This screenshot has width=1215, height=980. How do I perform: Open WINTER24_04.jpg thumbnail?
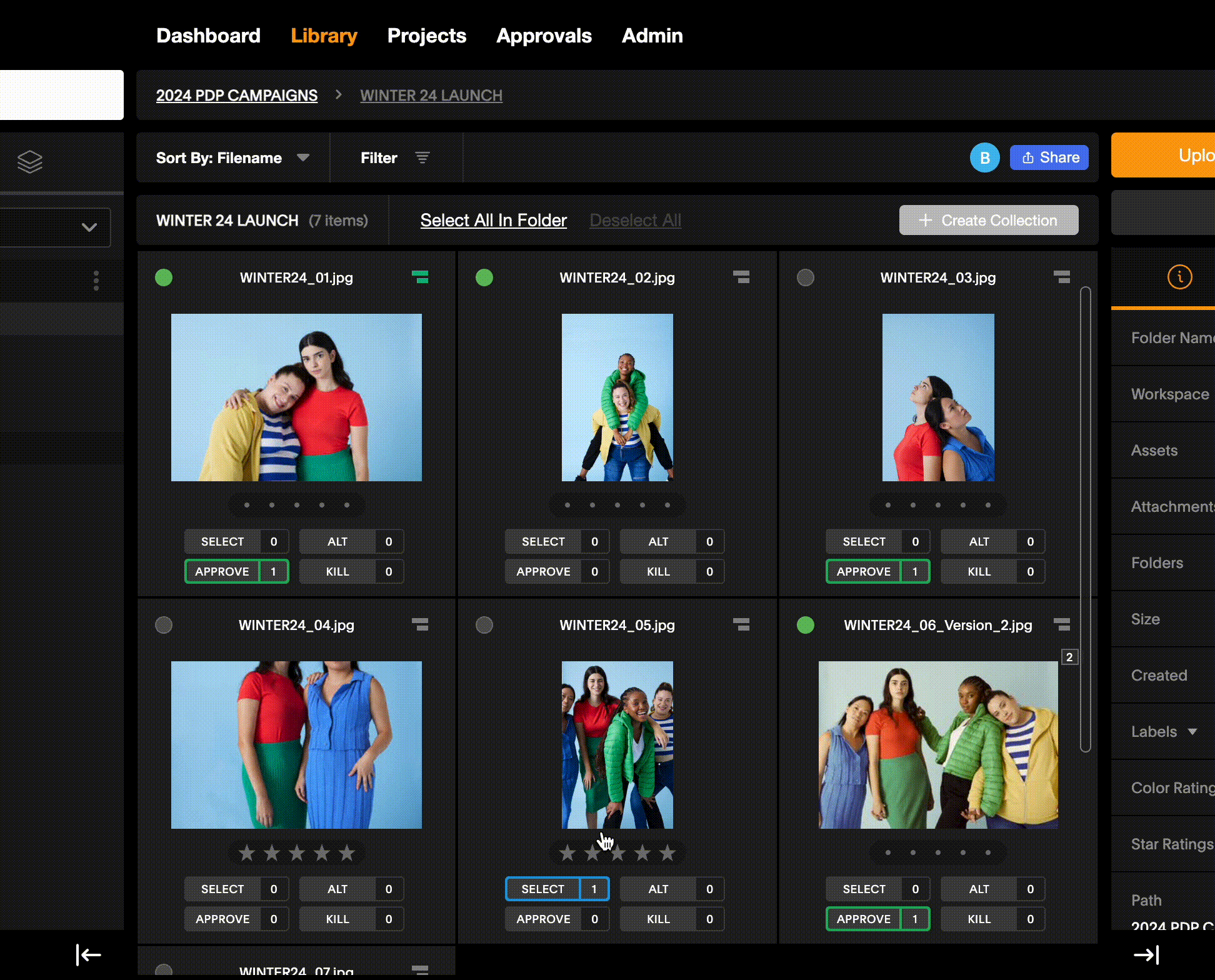(x=296, y=745)
